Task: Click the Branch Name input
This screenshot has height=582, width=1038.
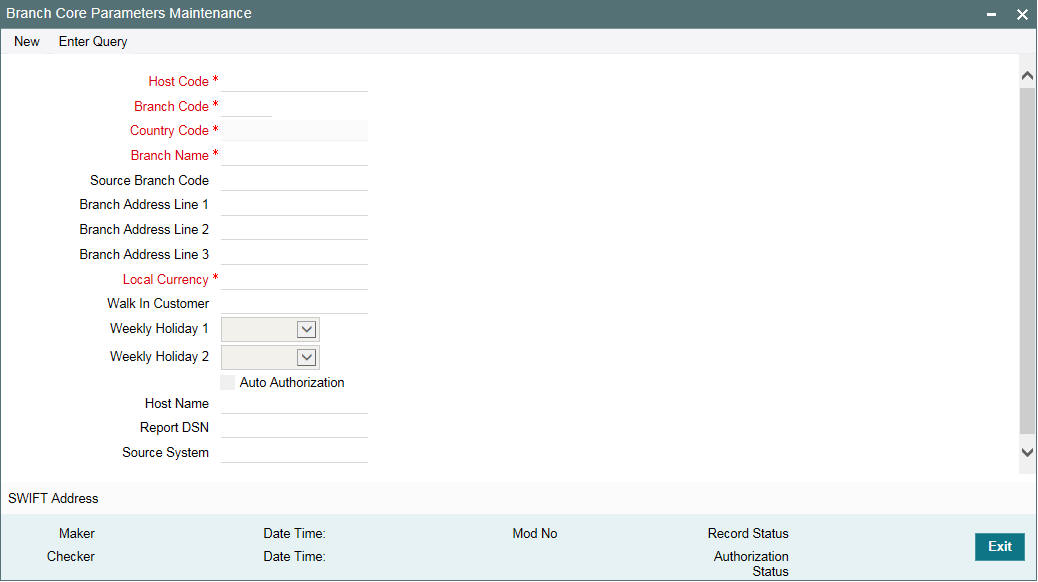Action: [294, 155]
